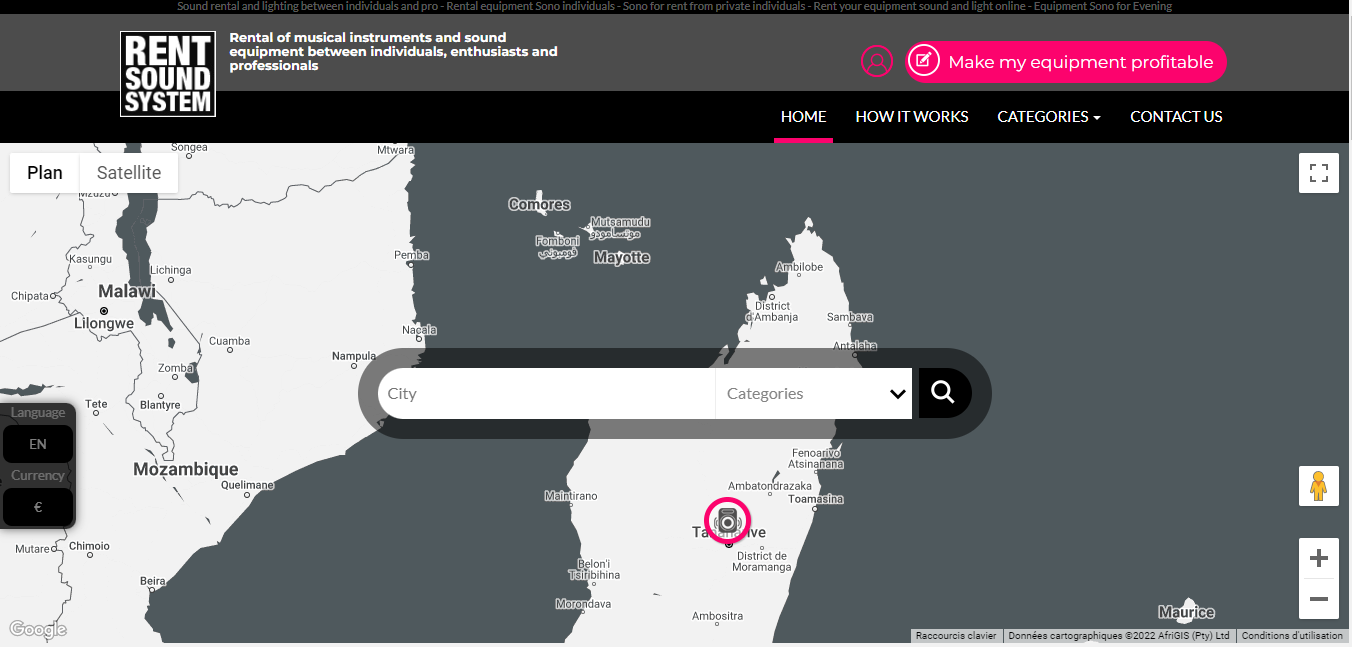Open the How It Works page

click(x=911, y=117)
